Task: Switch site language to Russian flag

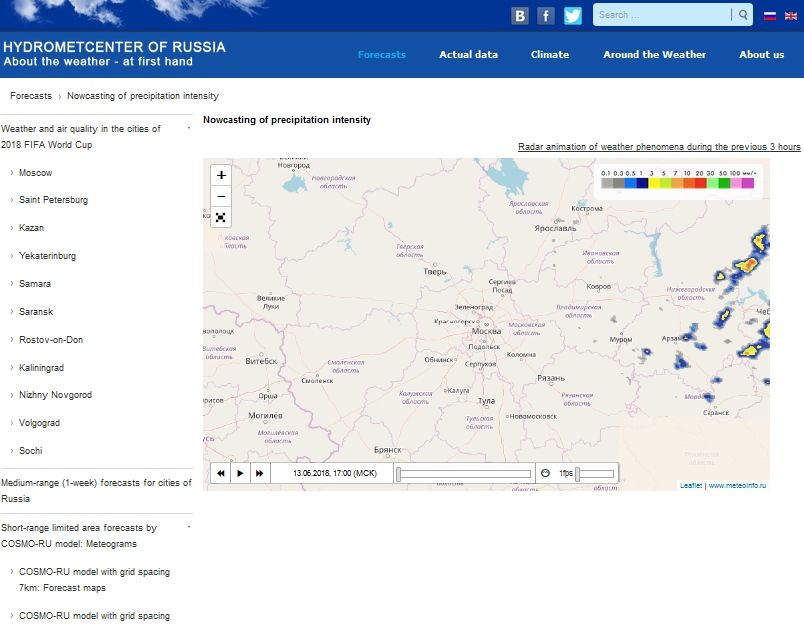Action: coord(770,16)
